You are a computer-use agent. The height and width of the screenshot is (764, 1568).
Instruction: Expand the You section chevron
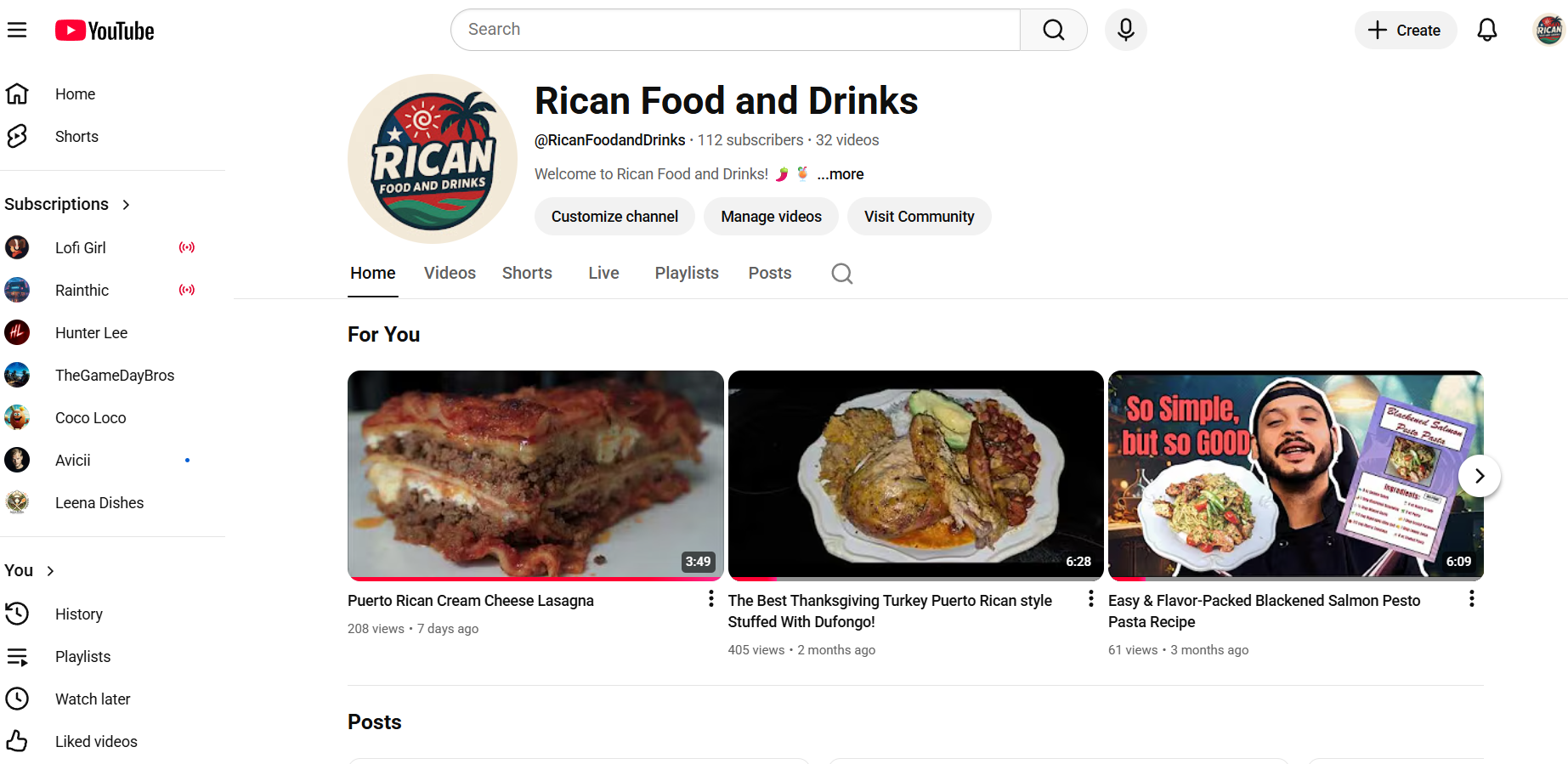click(x=51, y=571)
